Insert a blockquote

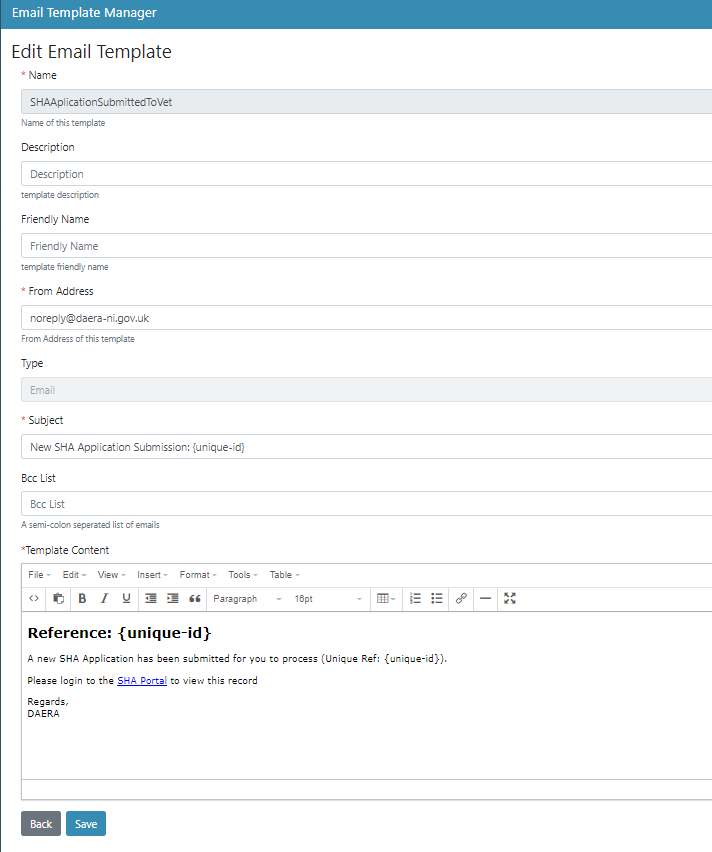point(195,599)
